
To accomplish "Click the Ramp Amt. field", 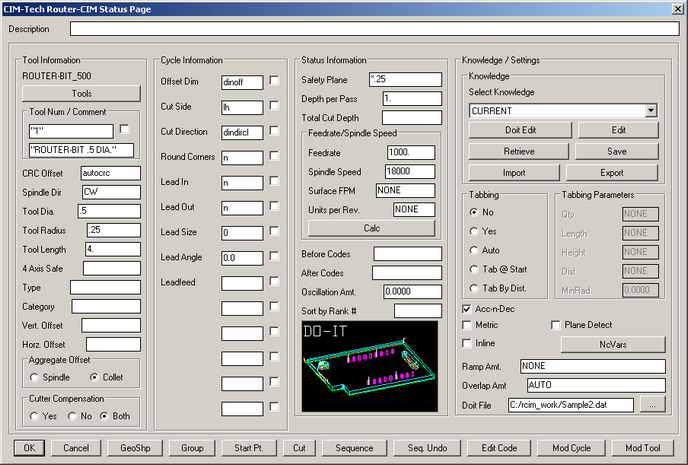I will (593, 366).
